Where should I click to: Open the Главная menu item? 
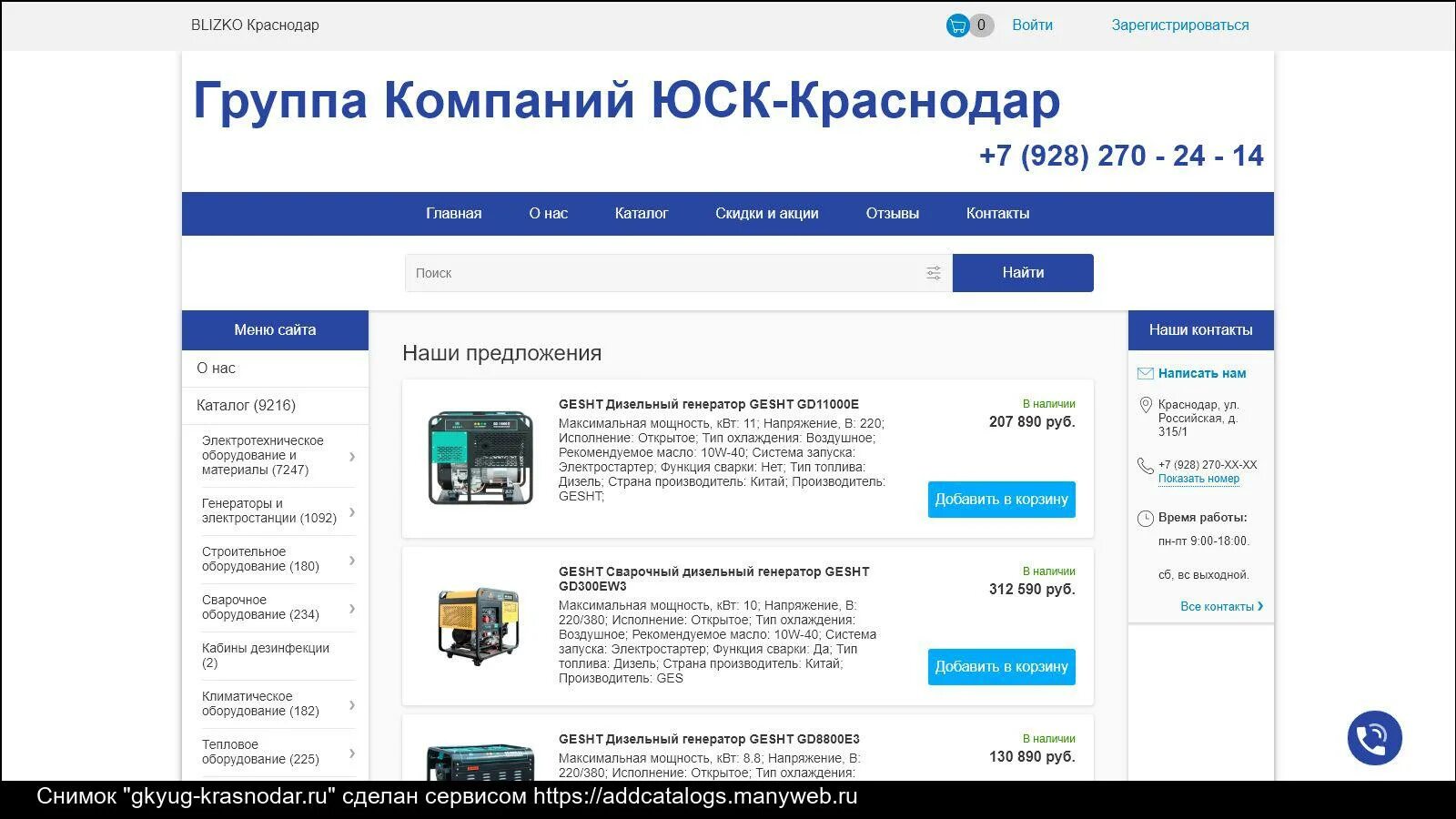[x=454, y=214]
